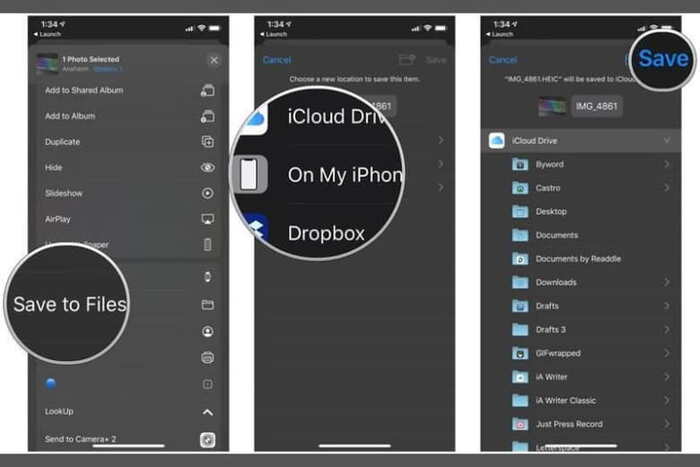Choose the Add to Shared Album label
Image resolution: width=700 pixels, height=467 pixels.
pyautogui.click(x=84, y=90)
